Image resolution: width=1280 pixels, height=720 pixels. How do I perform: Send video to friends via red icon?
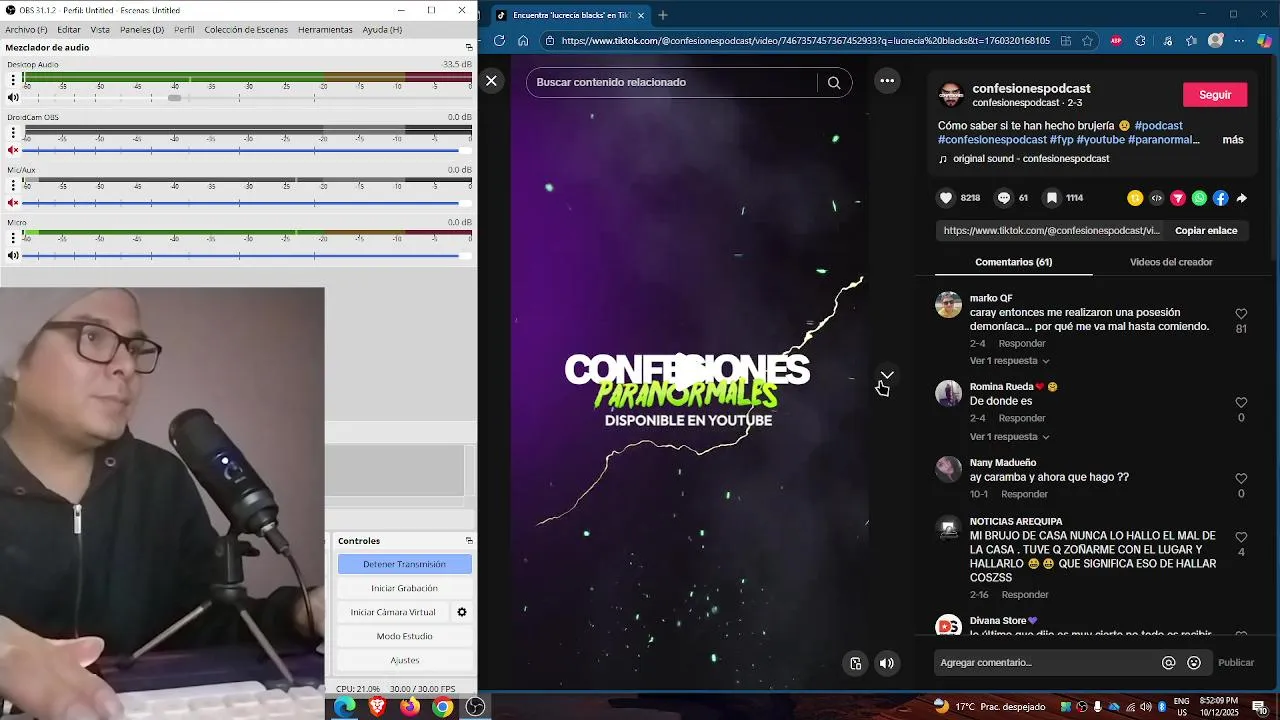click(x=1178, y=198)
